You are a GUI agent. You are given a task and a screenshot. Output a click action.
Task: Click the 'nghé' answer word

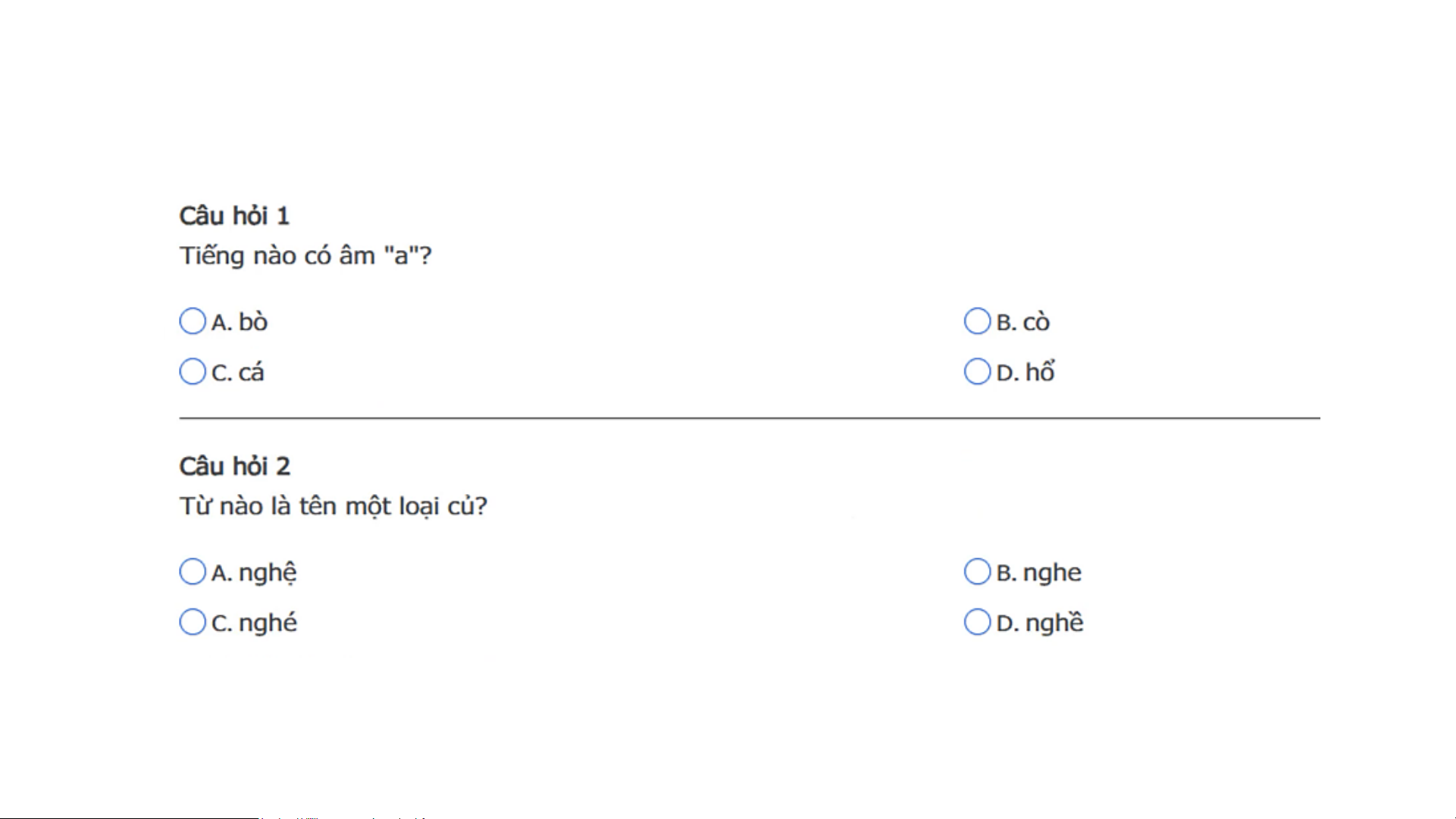(x=268, y=623)
